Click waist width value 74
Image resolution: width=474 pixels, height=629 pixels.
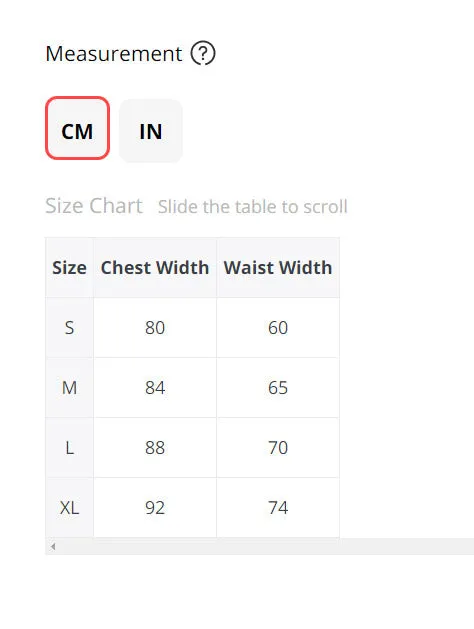click(x=278, y=508)
